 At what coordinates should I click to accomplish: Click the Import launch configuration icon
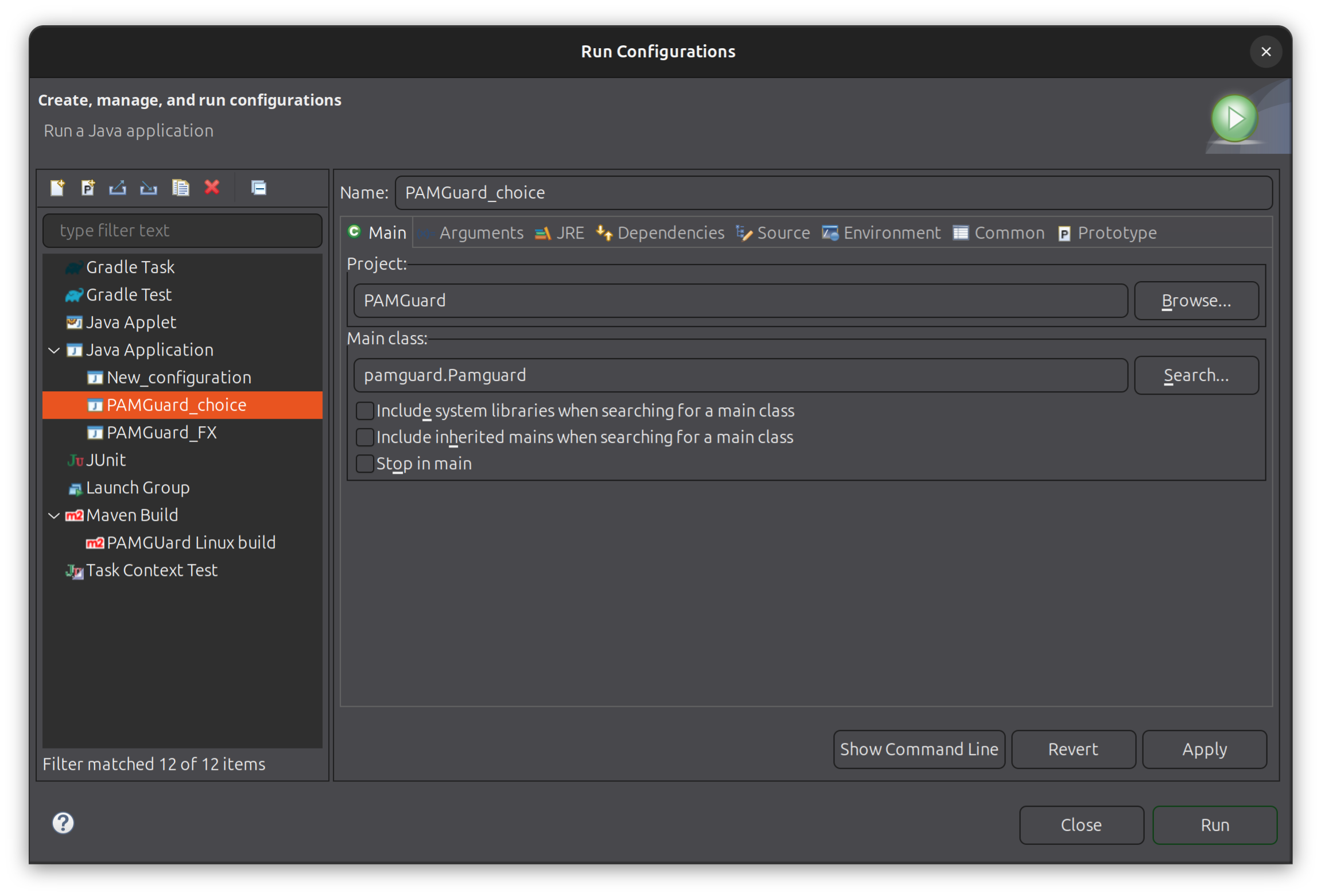click(149, 188)
